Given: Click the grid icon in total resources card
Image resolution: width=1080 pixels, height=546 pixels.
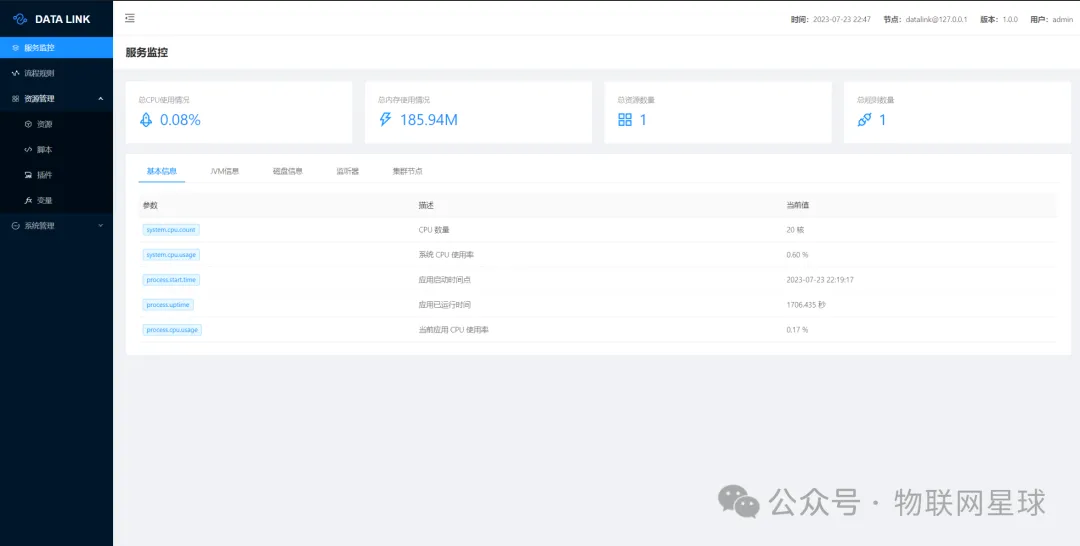Looking at the screenshot, I should [x=625, y=120].
